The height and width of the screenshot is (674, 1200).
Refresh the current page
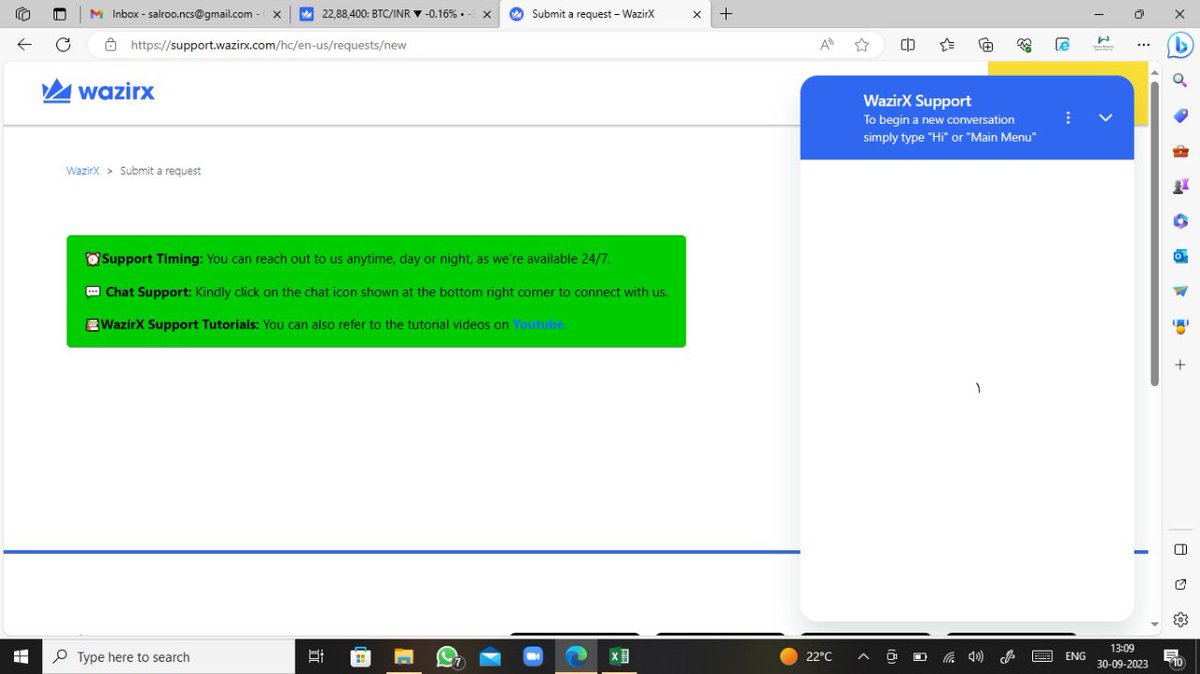pyautogui.click(x=63, y=44)
